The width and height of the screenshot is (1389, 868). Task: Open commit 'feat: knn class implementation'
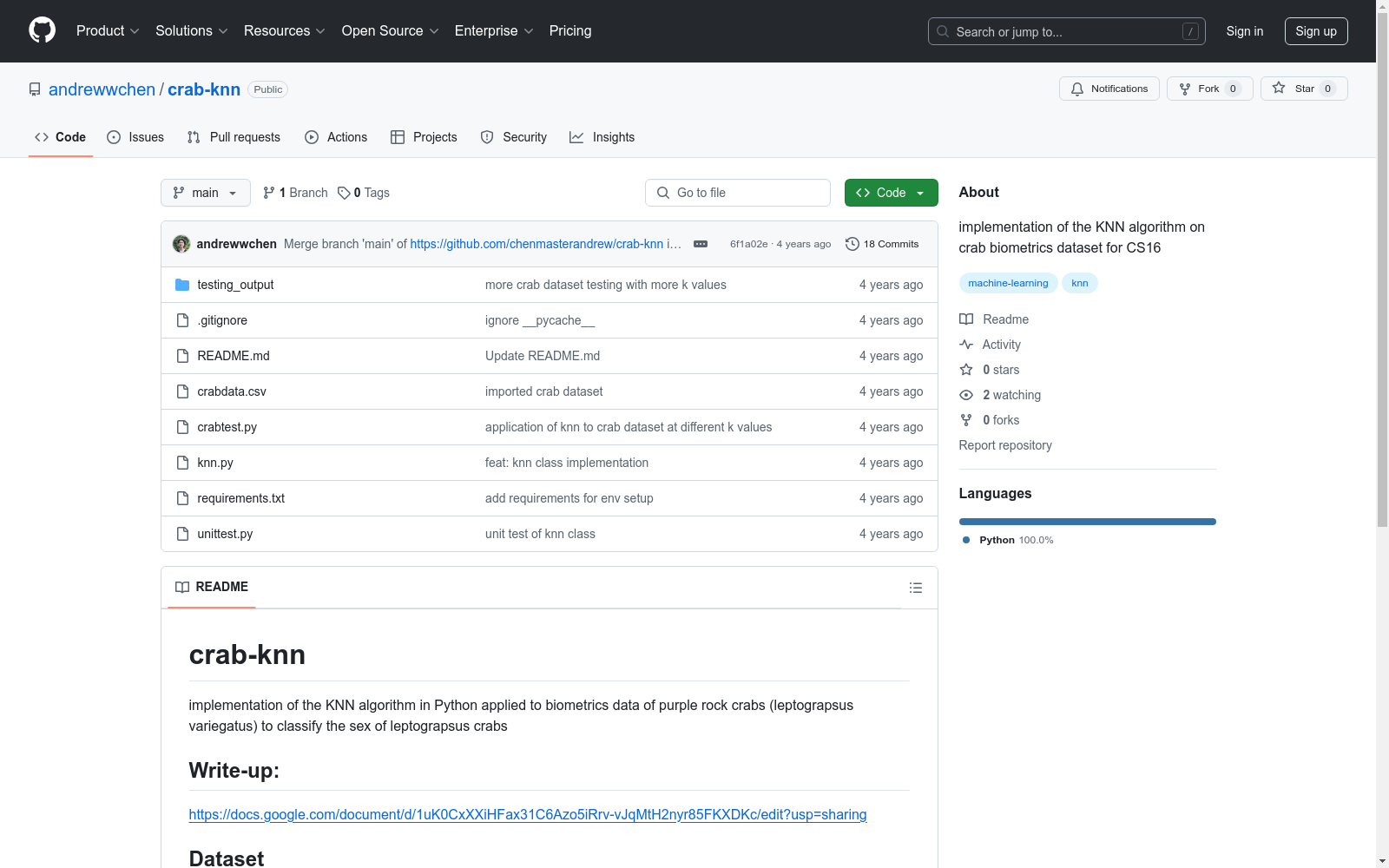[x=567, y=463]
